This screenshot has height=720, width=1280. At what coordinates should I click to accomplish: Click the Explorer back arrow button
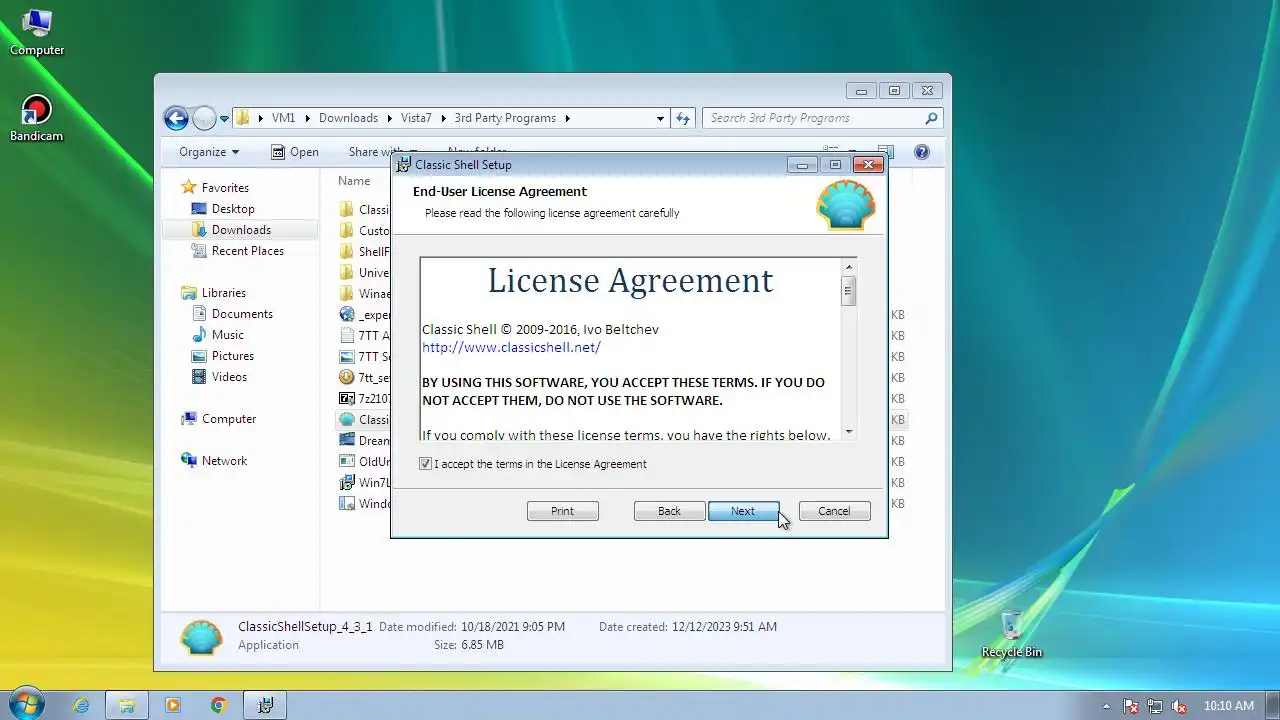point(176,118)
